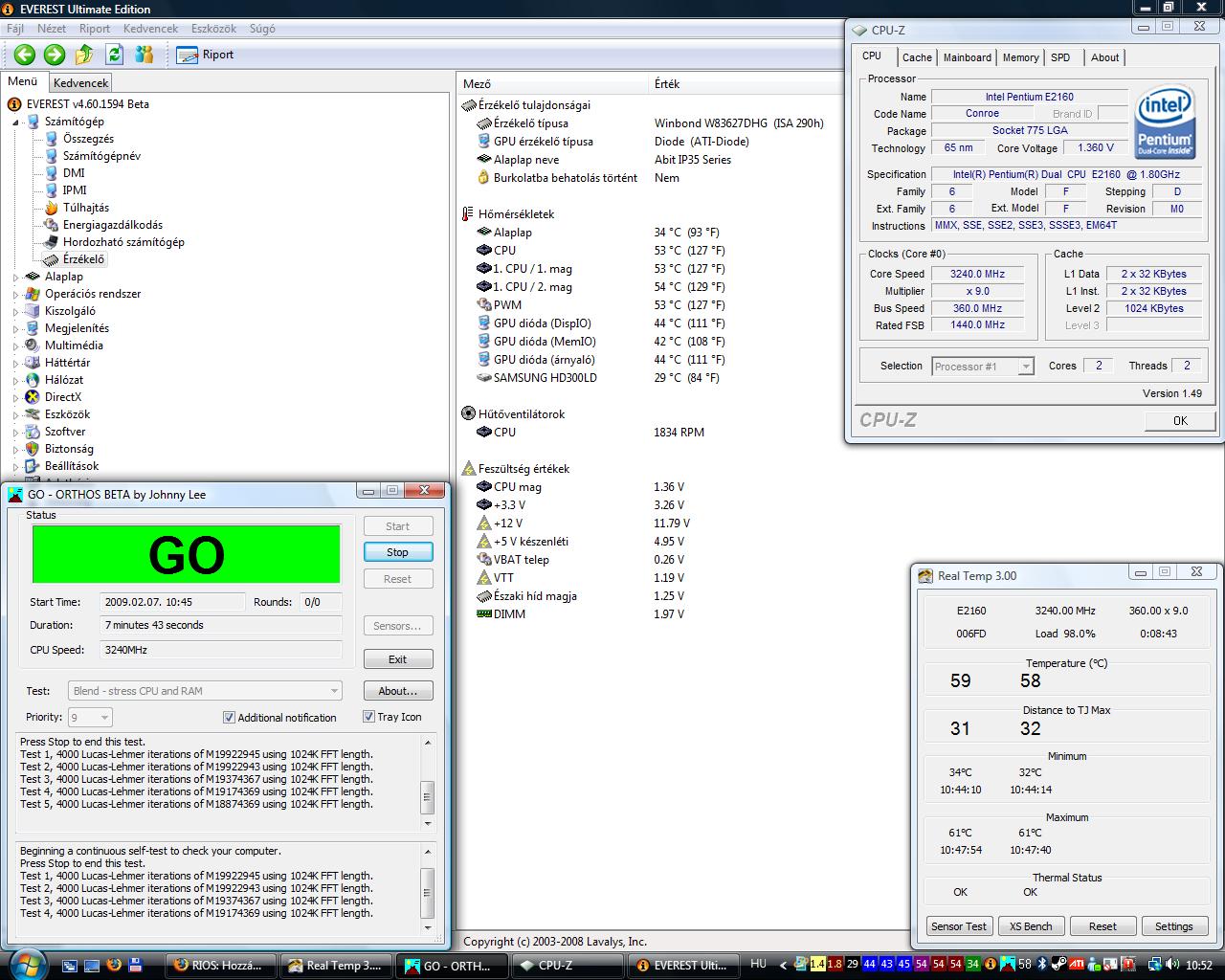Click Reset in Real Temp
The height and width of the screenshot is (980, 1225).
tap(1102, 926)
